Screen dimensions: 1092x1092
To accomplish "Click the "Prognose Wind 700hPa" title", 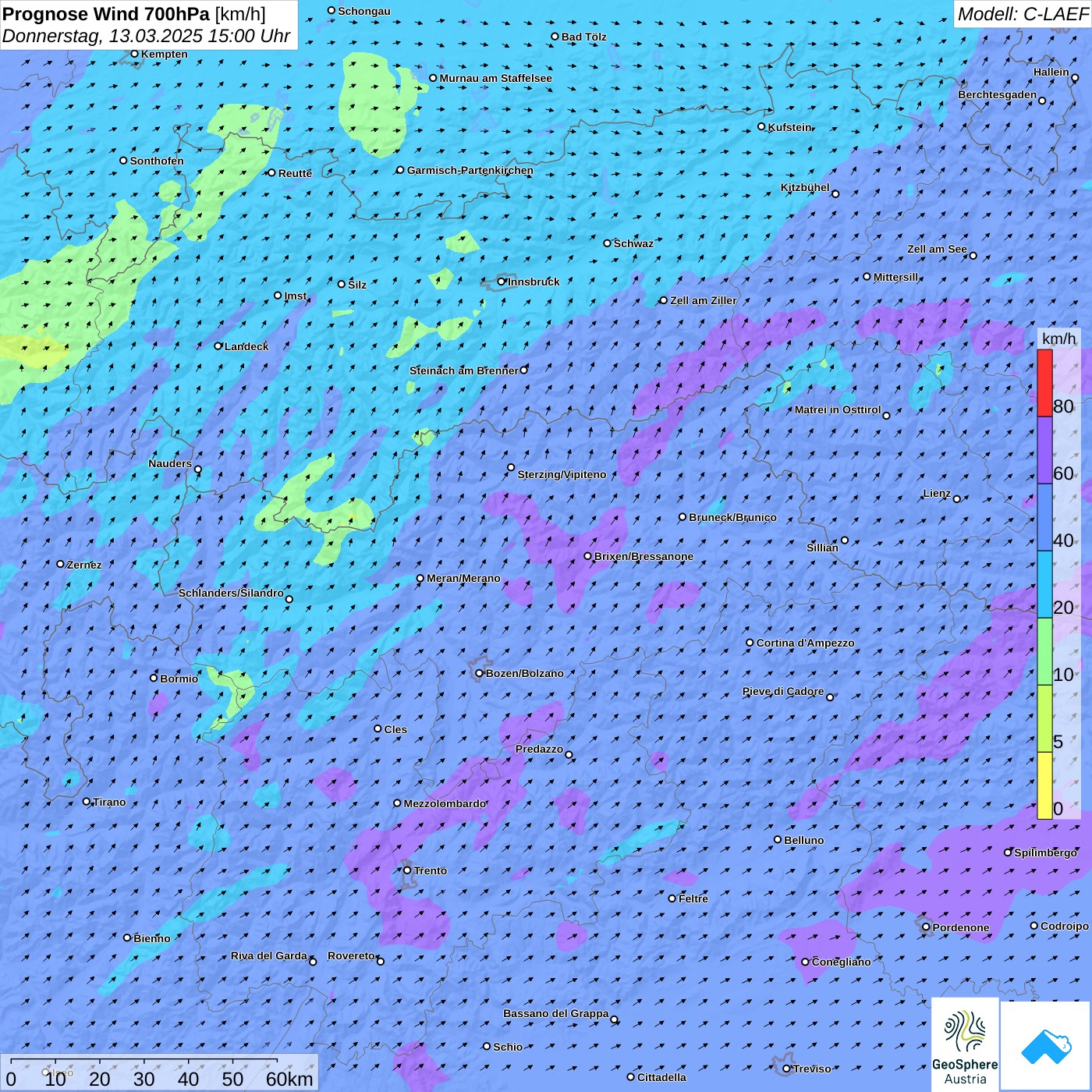I will click(106, 14).
